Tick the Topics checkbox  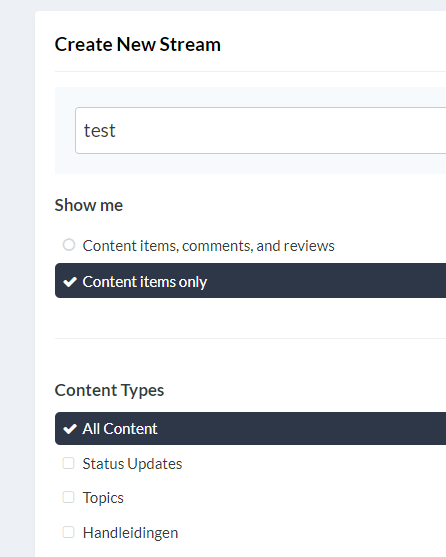(x=69, y=497)
